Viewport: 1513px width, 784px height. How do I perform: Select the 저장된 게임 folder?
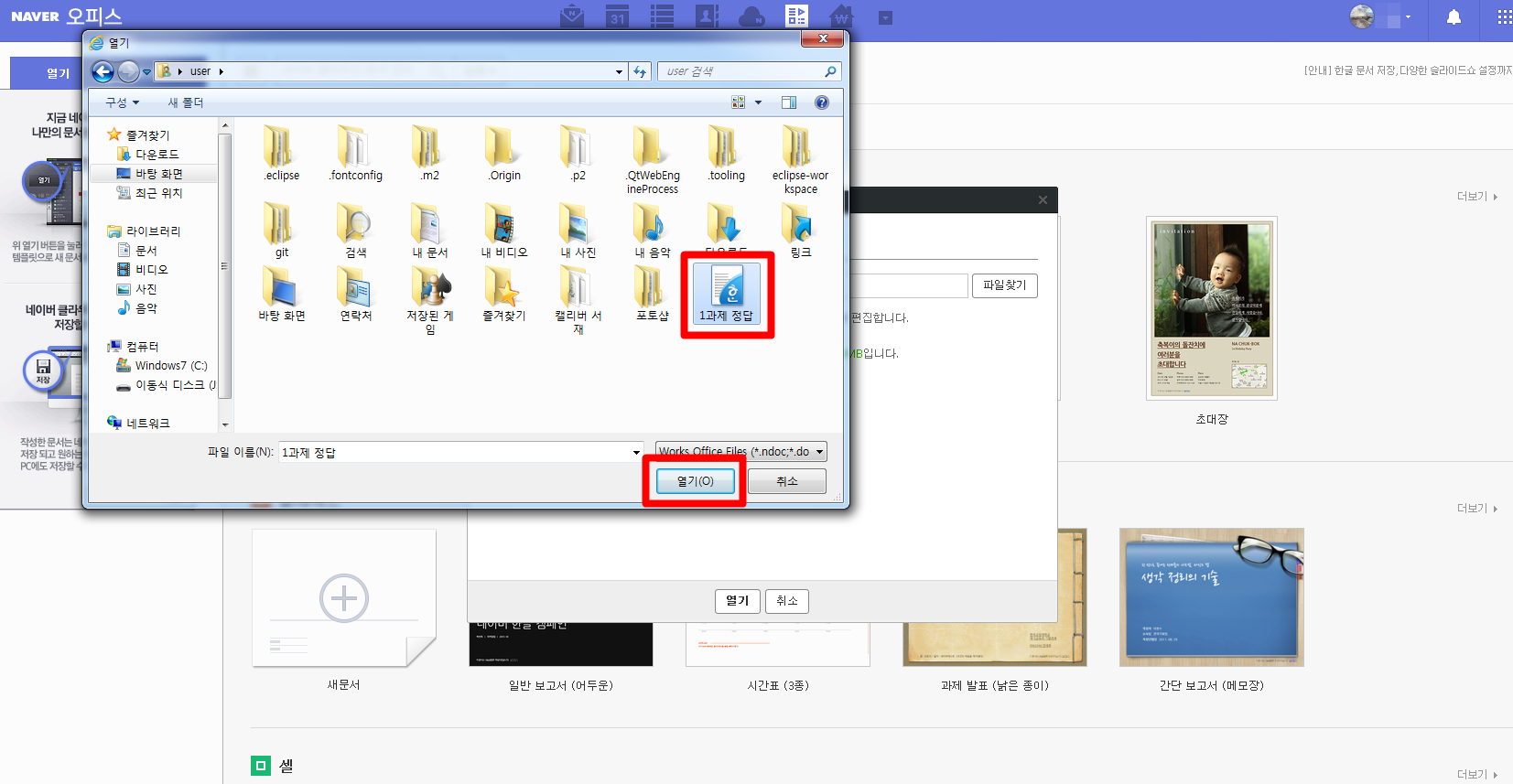[x=430, y=299]
